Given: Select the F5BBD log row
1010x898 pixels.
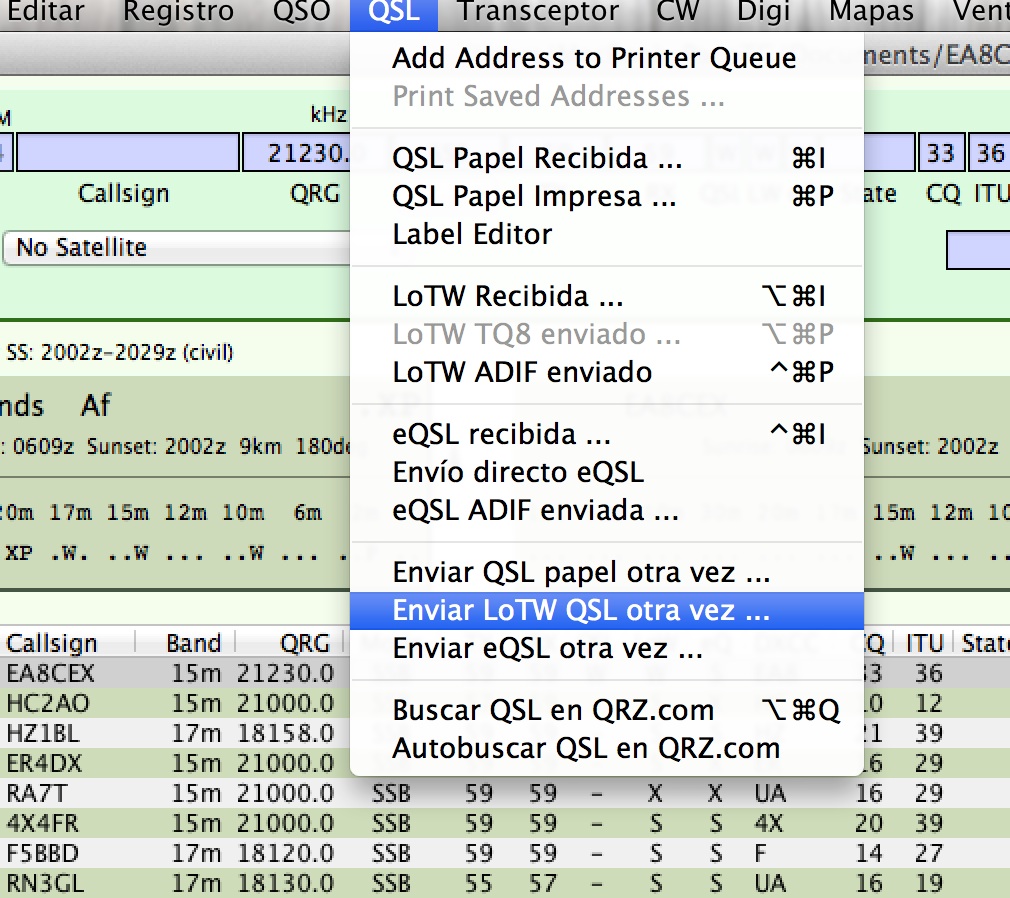Looking at the screenshot, I should (x=505, y=853).
